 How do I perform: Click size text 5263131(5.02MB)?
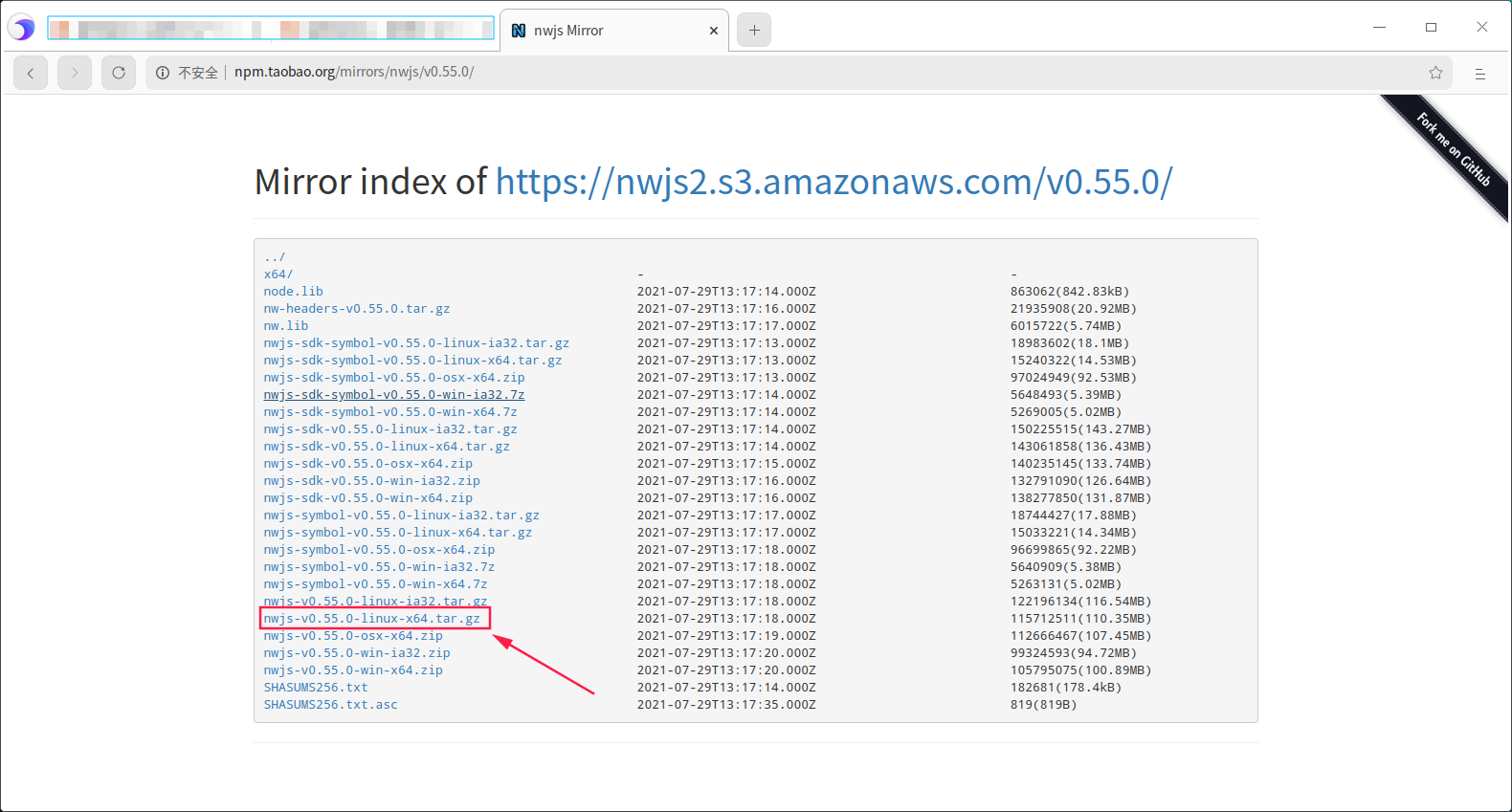(x=1066, y=583)
